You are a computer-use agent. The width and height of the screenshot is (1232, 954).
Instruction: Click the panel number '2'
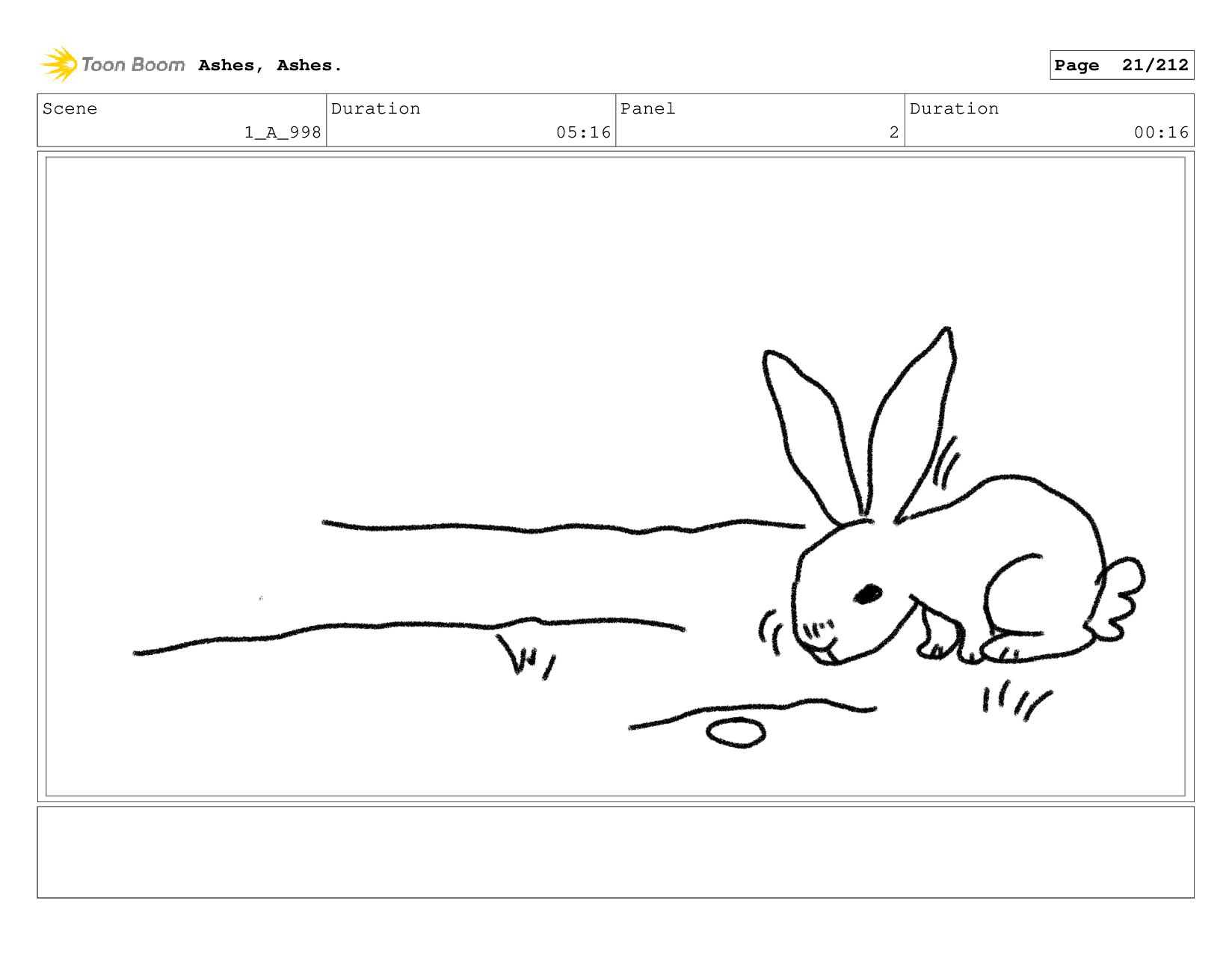(x=893, y=132)
